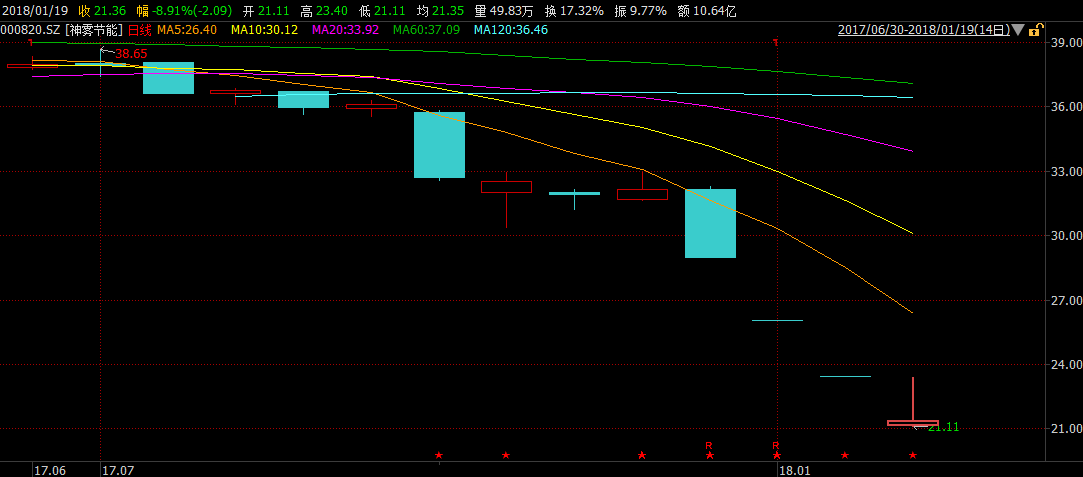Click the high price 高 23.40

325,11
